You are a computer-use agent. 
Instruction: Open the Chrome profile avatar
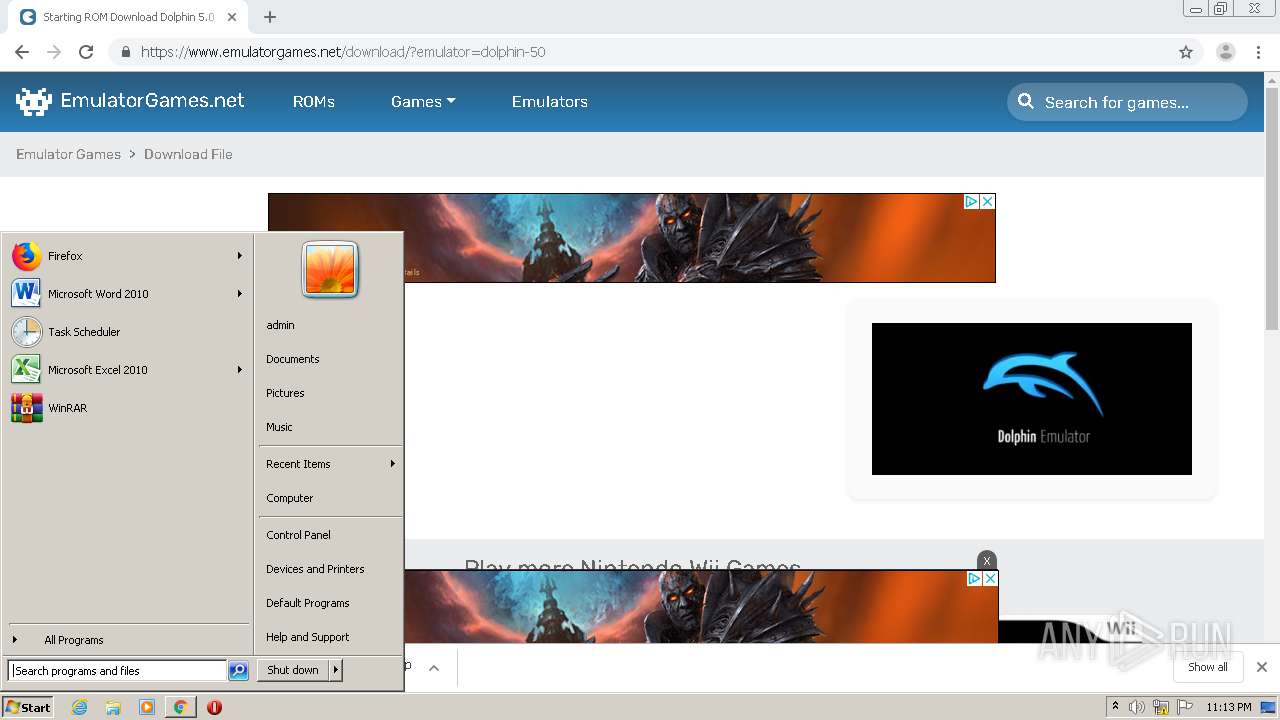[x=1226, y=52]
